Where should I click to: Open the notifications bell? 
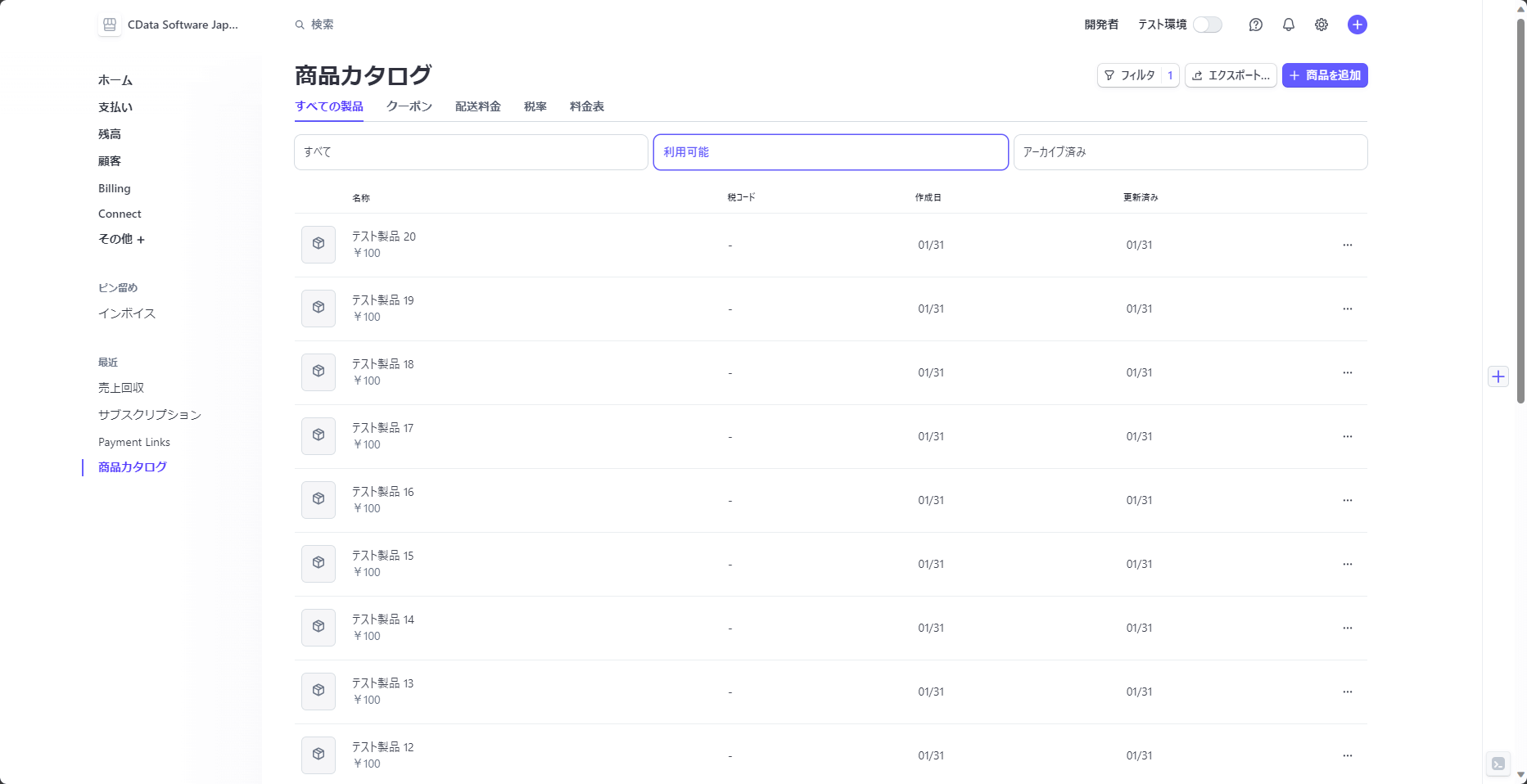(1288, 25)
